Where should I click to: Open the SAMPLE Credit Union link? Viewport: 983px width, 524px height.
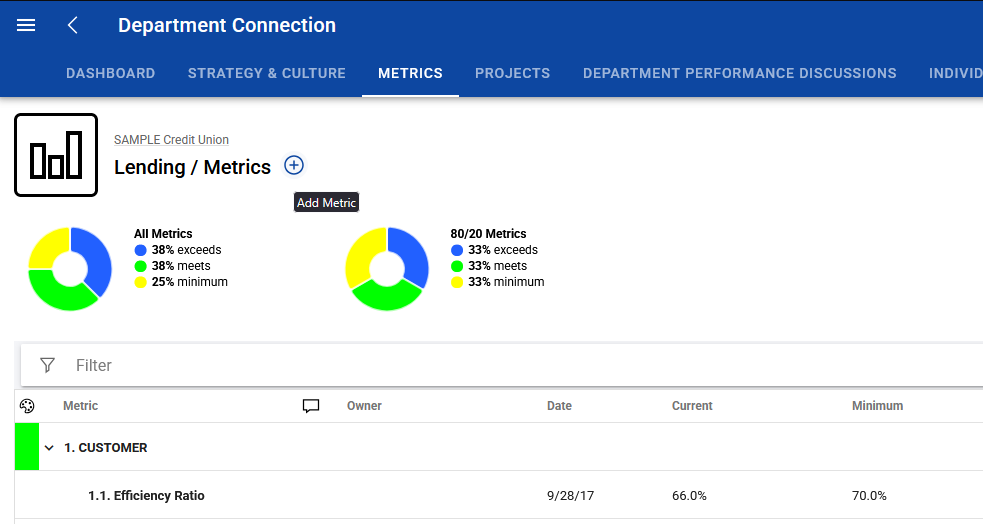171,140
